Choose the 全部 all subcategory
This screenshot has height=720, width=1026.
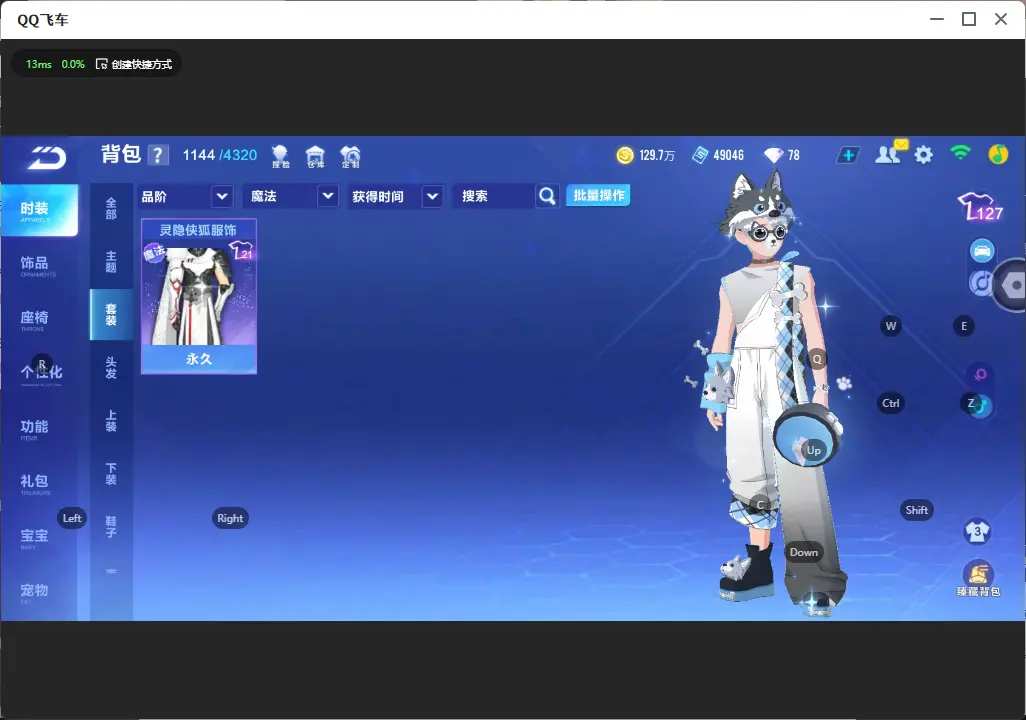(111, 208)
